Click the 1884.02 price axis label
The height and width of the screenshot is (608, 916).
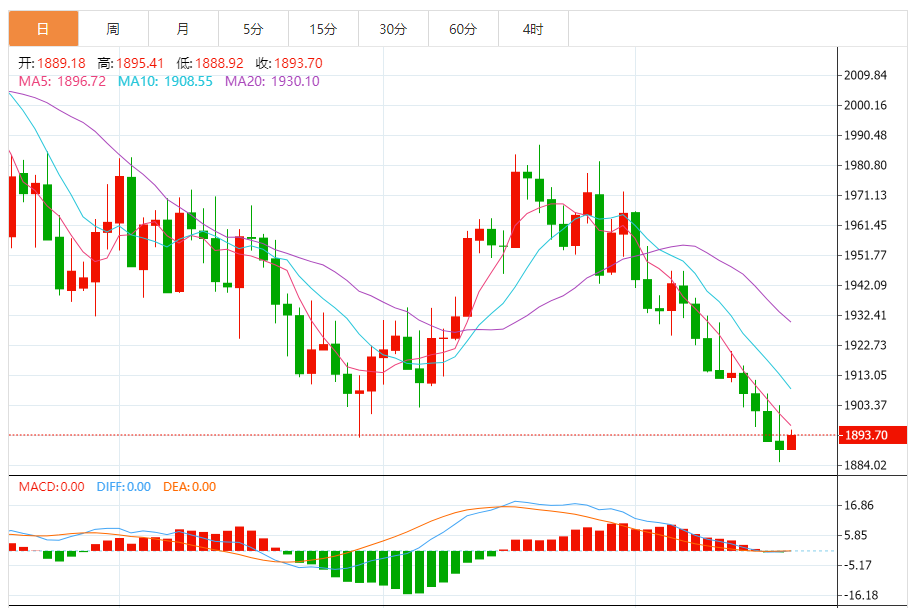pyautogui.click(x=865, y=465)
